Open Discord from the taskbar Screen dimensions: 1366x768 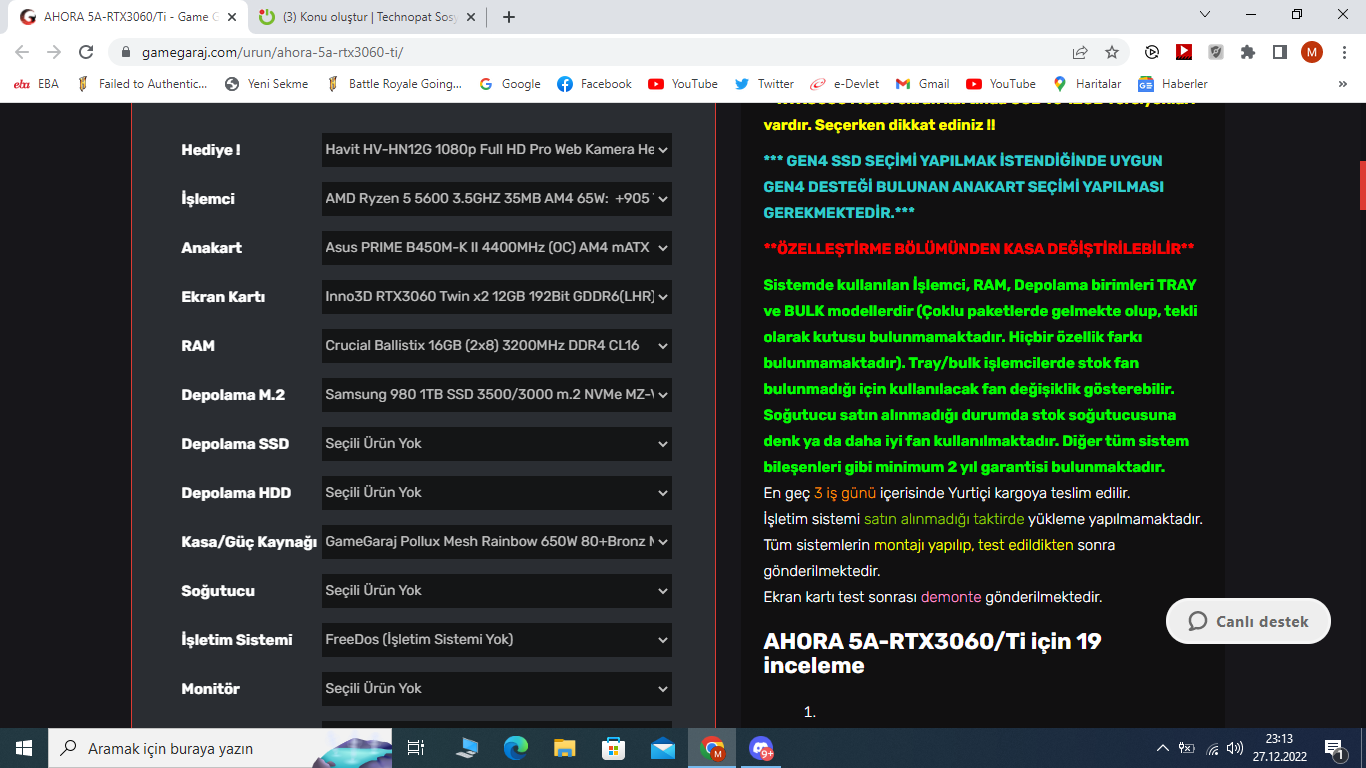761,748
